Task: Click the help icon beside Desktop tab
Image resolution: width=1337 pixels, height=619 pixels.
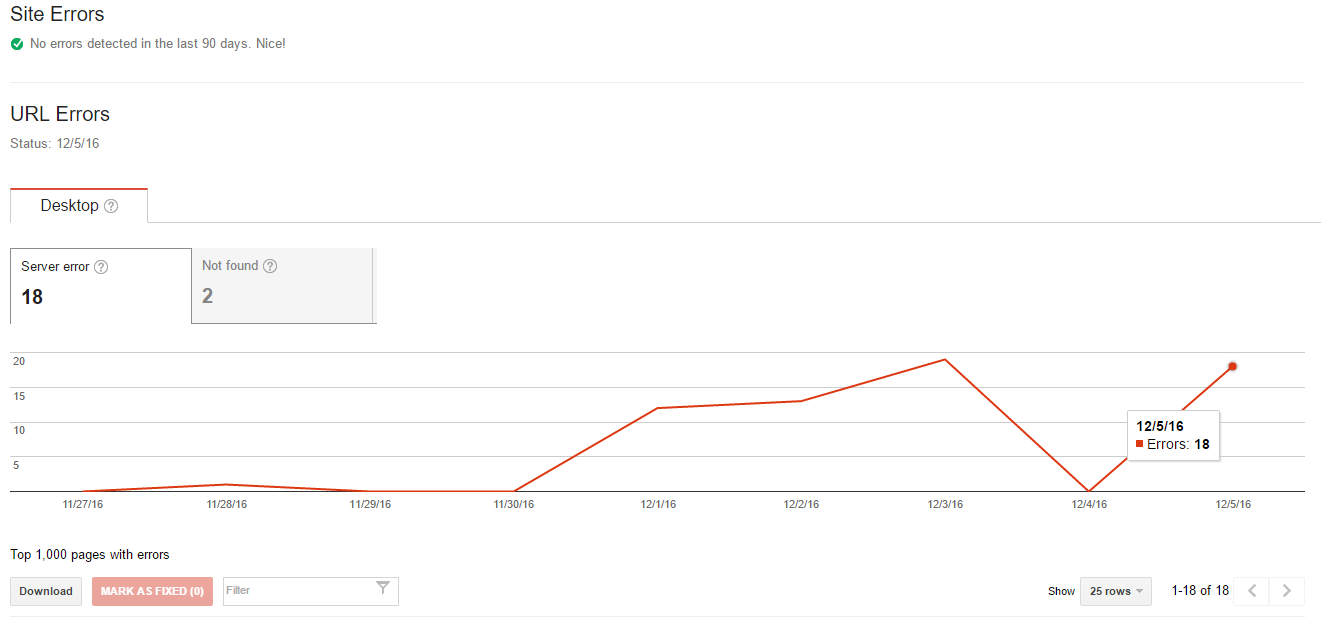Action: (111, 206)
